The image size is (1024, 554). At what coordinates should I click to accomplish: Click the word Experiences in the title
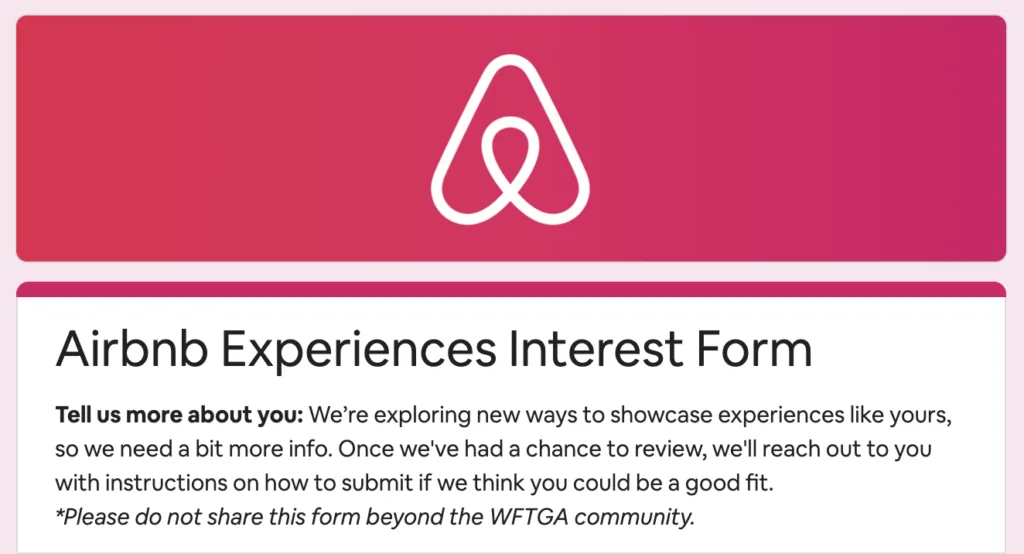(x=359, y=350)
